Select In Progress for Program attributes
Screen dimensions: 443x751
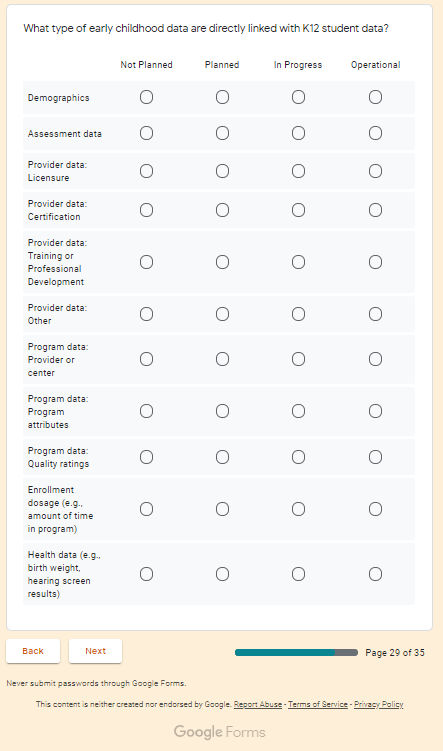[298, 411]
